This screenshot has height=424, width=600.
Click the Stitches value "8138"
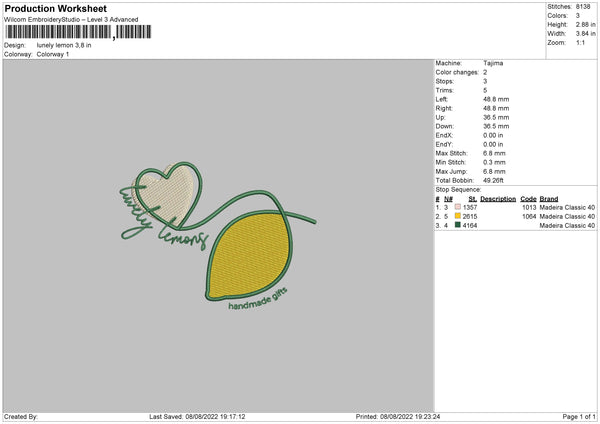click(583, 7)
